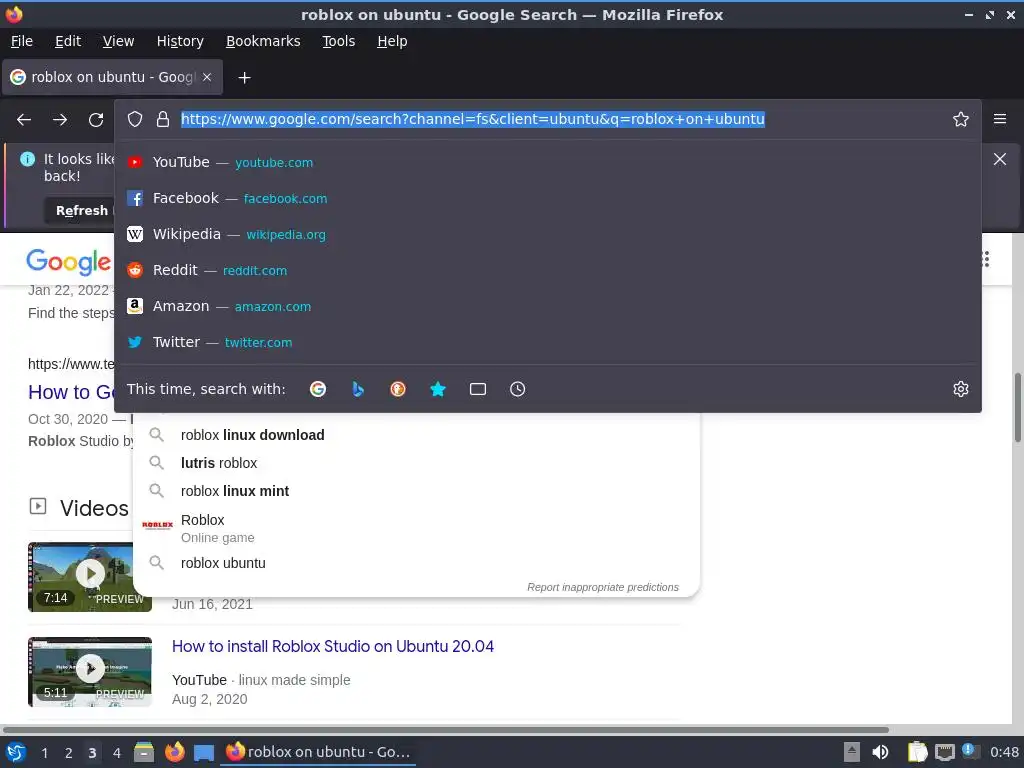Viewport: 1024px width, 768px height.
Task: Go back to the previous page
Action: 24,120
